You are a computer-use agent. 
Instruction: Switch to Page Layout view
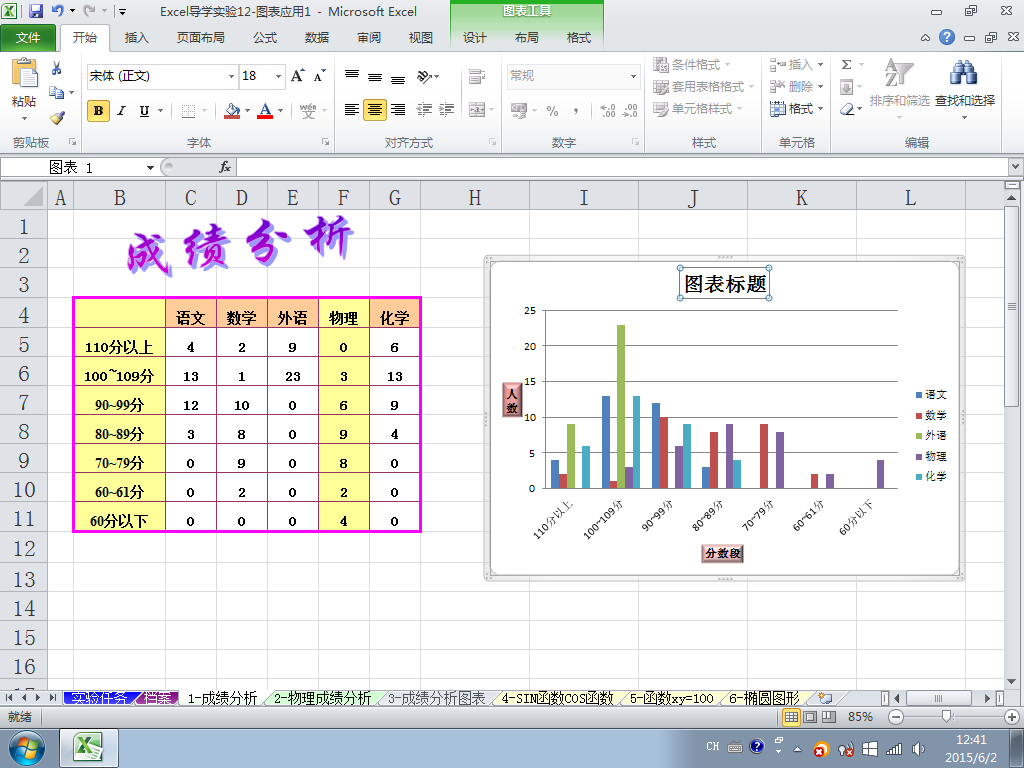tap(810, 717)
